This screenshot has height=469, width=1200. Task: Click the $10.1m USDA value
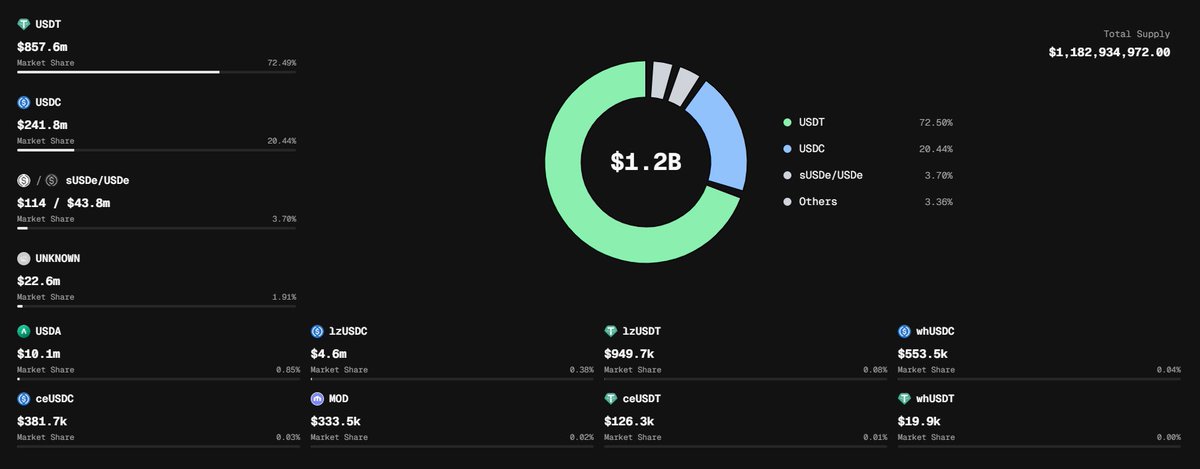(x=39, y=353)
